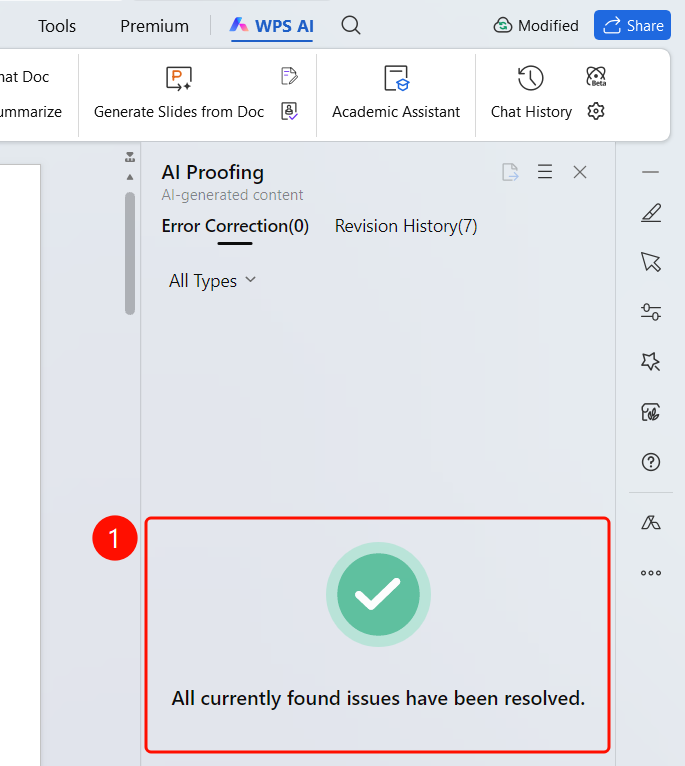Close the AI Proofing panel

[x=580, y=172]
